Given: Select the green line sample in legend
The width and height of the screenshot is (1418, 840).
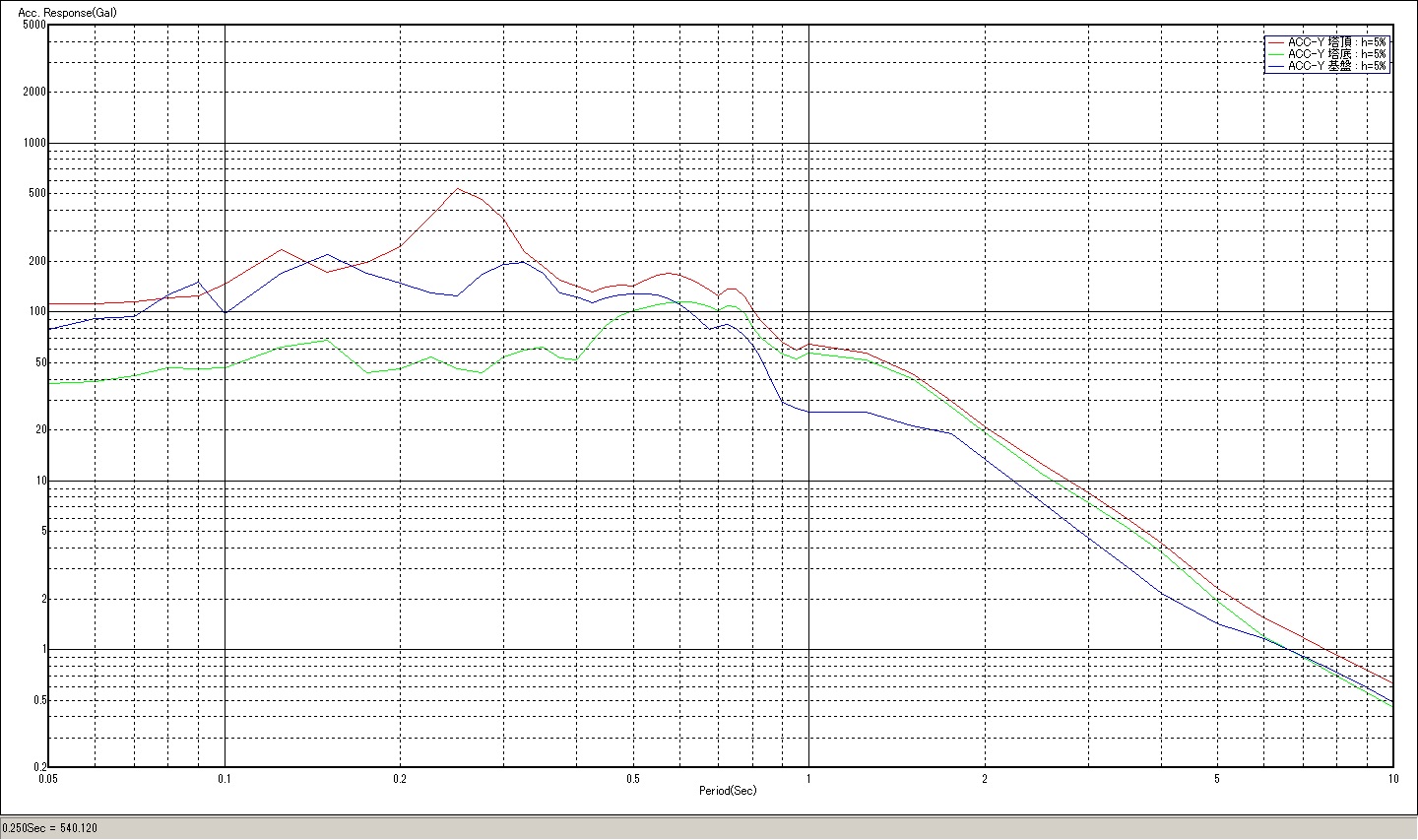Looking at the screenshot, I should click(1276, 54).
